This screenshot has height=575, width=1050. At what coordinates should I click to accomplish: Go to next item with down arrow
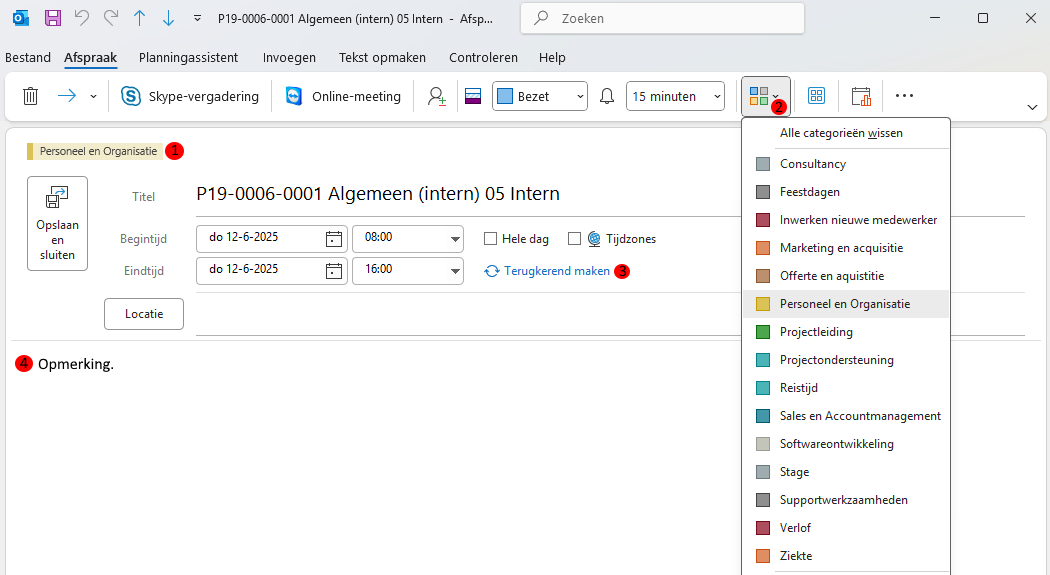click(x=168, y=18)
